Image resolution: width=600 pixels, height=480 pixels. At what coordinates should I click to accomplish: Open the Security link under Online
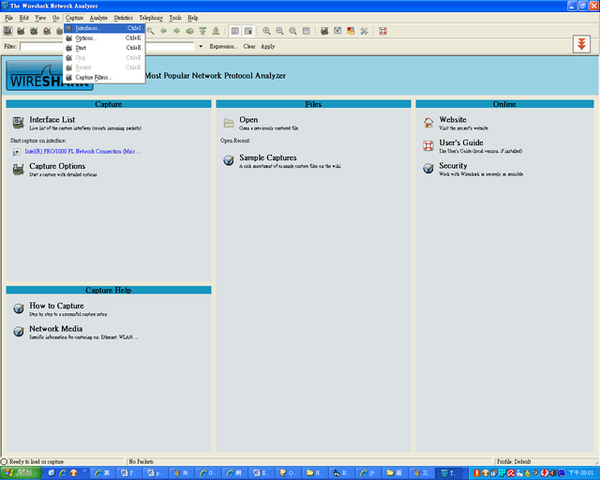[x=453, y=166]
